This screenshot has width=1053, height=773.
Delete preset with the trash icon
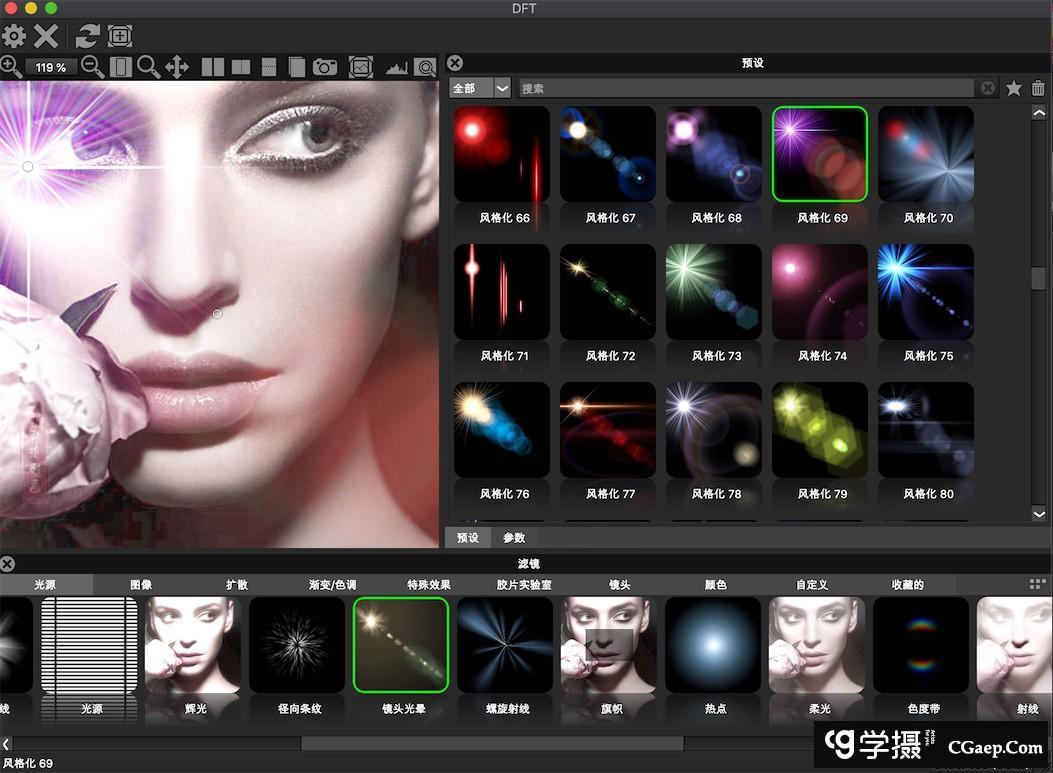[x=1038, y=88]
